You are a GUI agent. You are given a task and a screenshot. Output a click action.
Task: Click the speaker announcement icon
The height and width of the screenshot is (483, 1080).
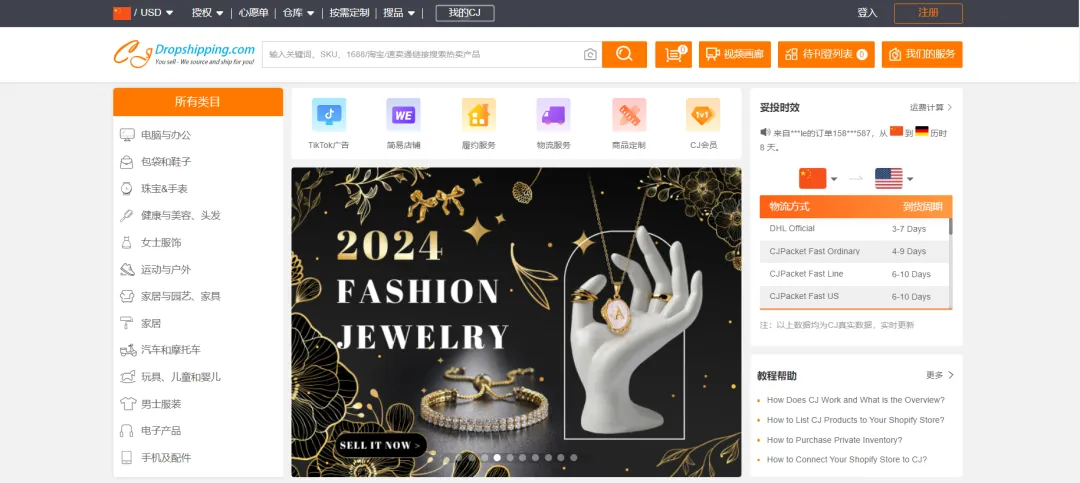pyautogui.click(x=765, y=132)
